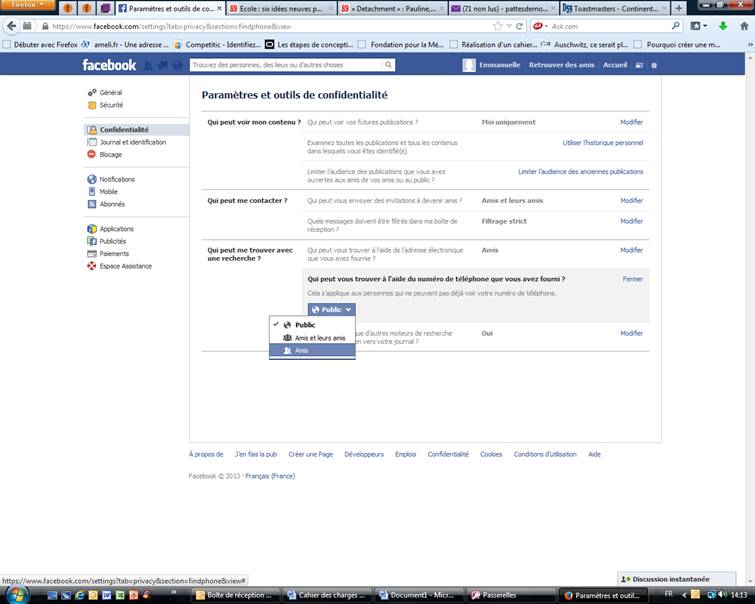The height and width of the screenshot is (604, 755).
Task: Modify who sees future publications
Action: (x=631, y=122)
